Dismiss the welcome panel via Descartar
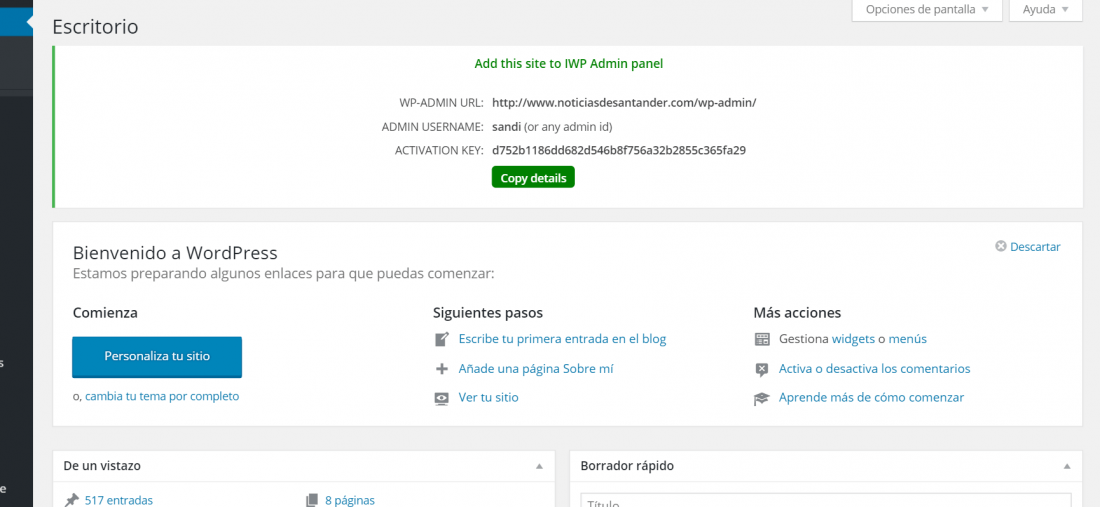 1028,247
